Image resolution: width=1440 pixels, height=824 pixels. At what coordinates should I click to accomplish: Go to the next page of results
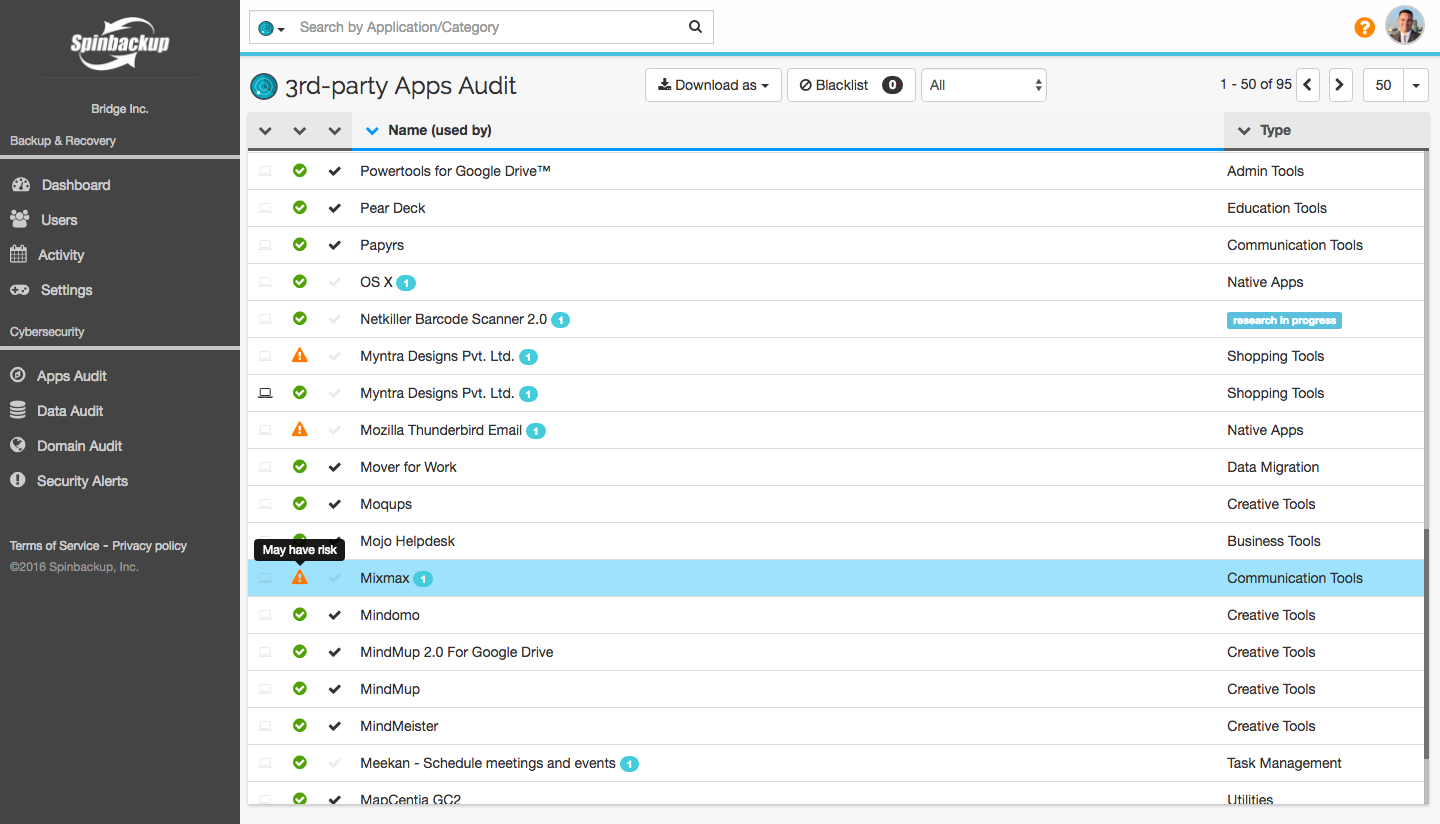coord(1341,85)
